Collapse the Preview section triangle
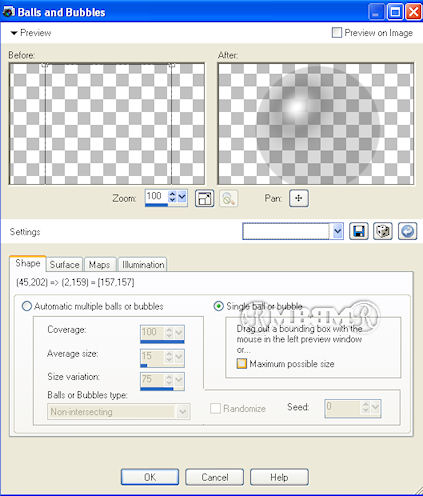Image resolution: width=423 pixels, height=496 pixels. [14, 33]
